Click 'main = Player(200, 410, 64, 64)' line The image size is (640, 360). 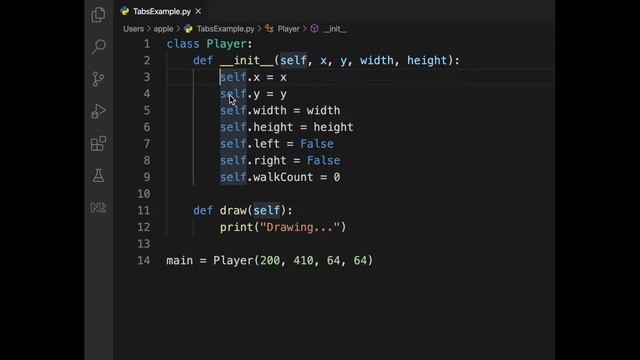tap(269, 261)
